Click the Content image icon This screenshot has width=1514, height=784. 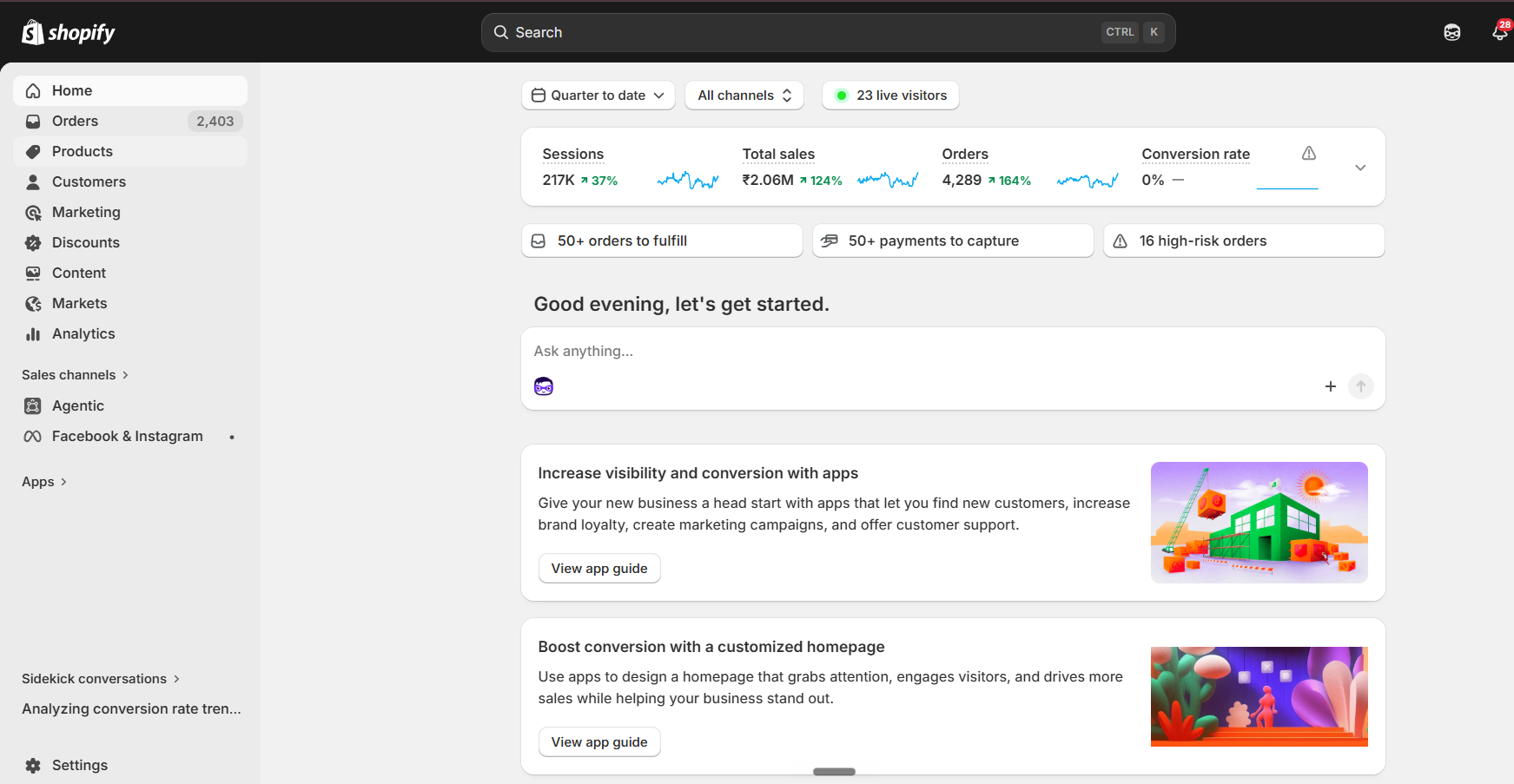coord(33,273)
